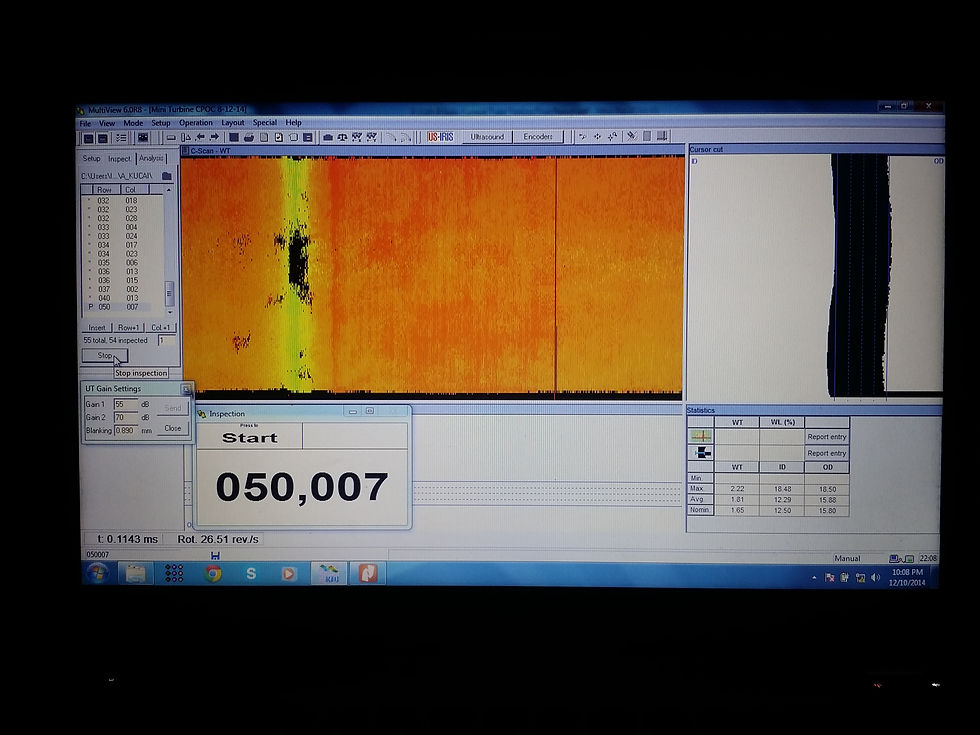Select tube list row 040 013
Image resolution: width=980 pixels, height=735 pixels.
click(119, 298)
